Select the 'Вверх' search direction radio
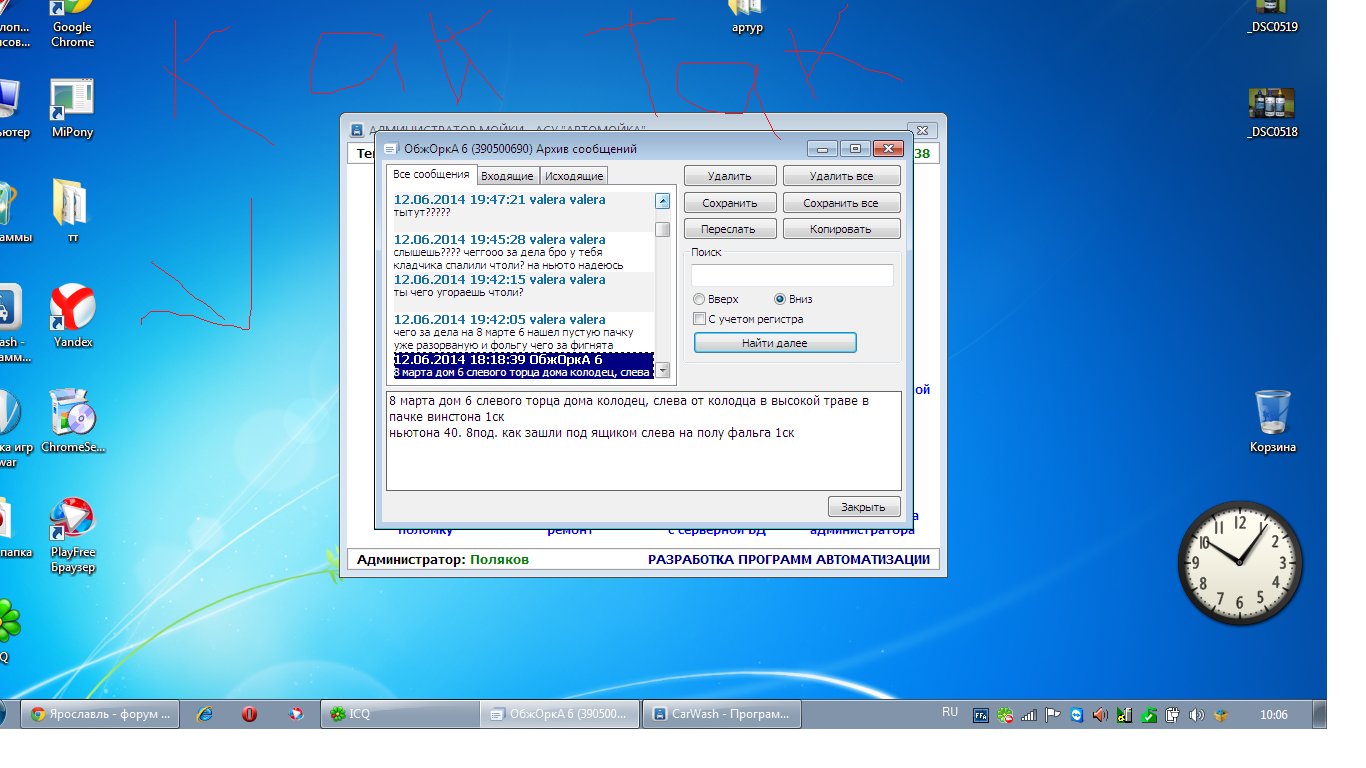Image resolution: width=1366 pixels, height=768 pixels. (716, 299)
